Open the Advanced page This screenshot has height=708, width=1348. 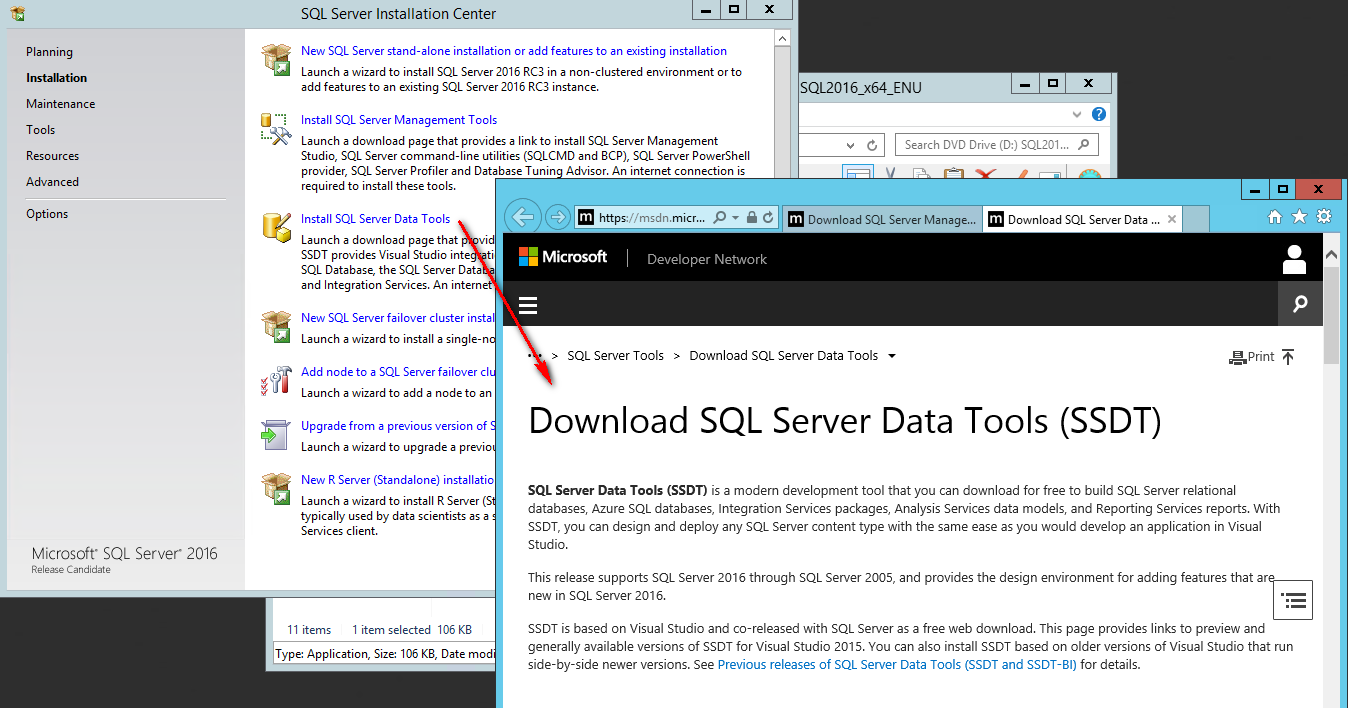52,182
